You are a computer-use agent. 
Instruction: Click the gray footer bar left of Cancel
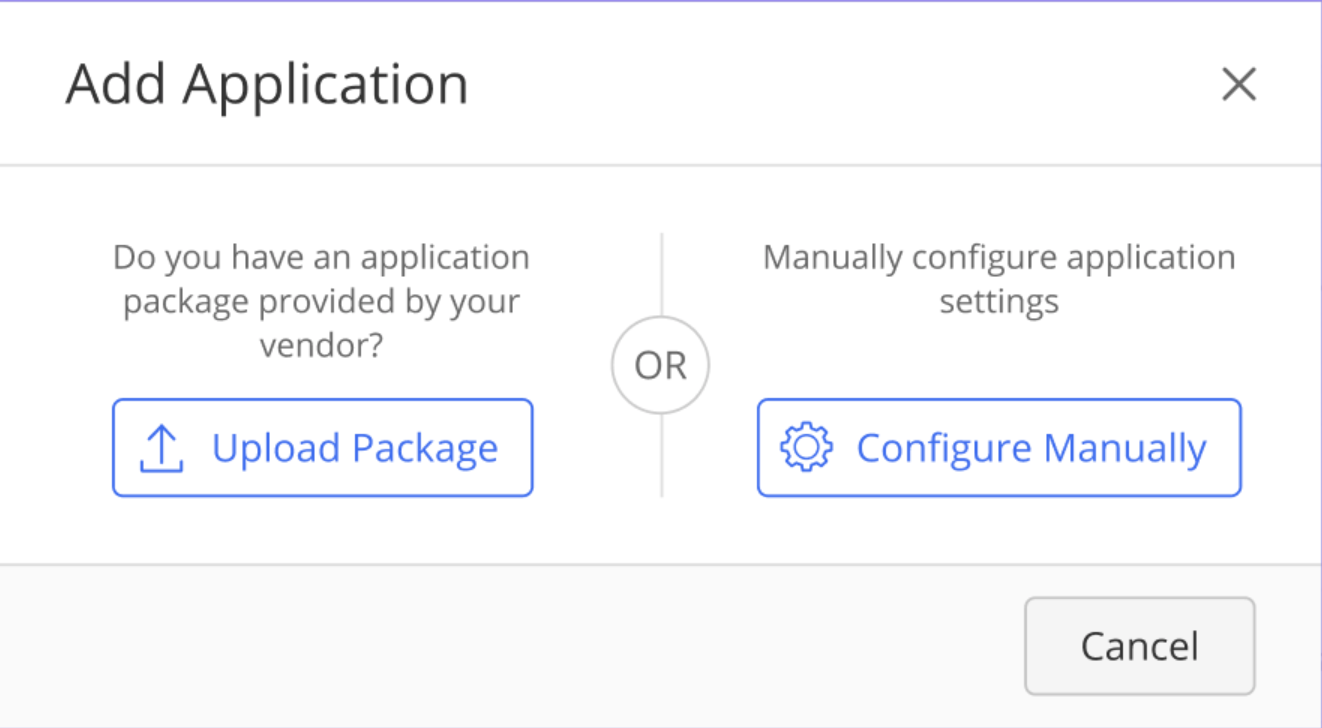[500, 646]
